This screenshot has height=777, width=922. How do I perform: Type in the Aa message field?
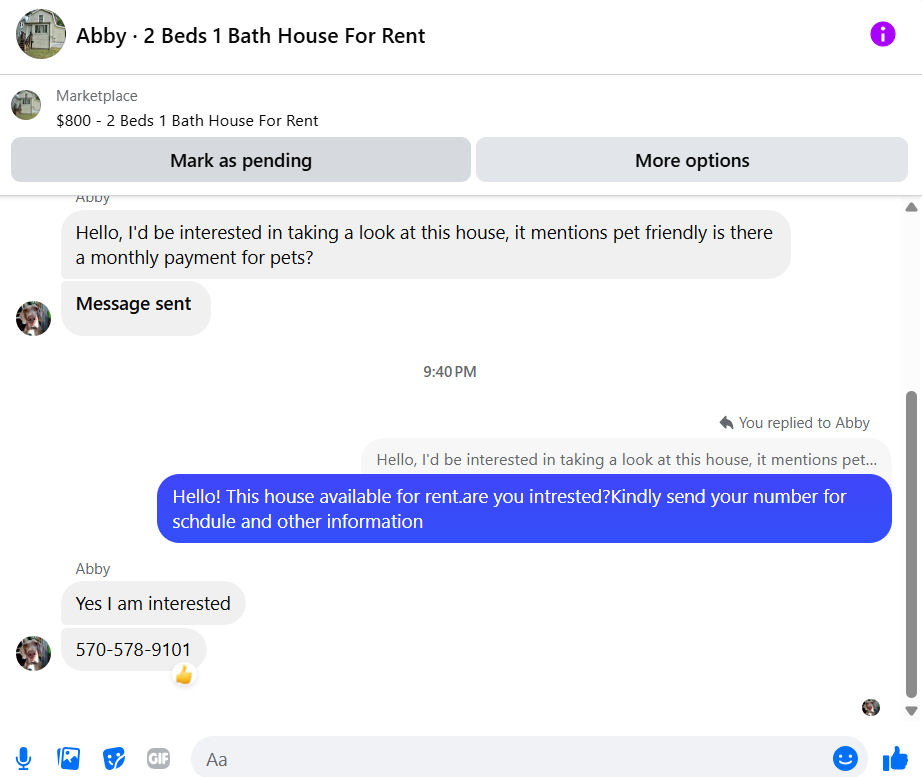[510, 759]
